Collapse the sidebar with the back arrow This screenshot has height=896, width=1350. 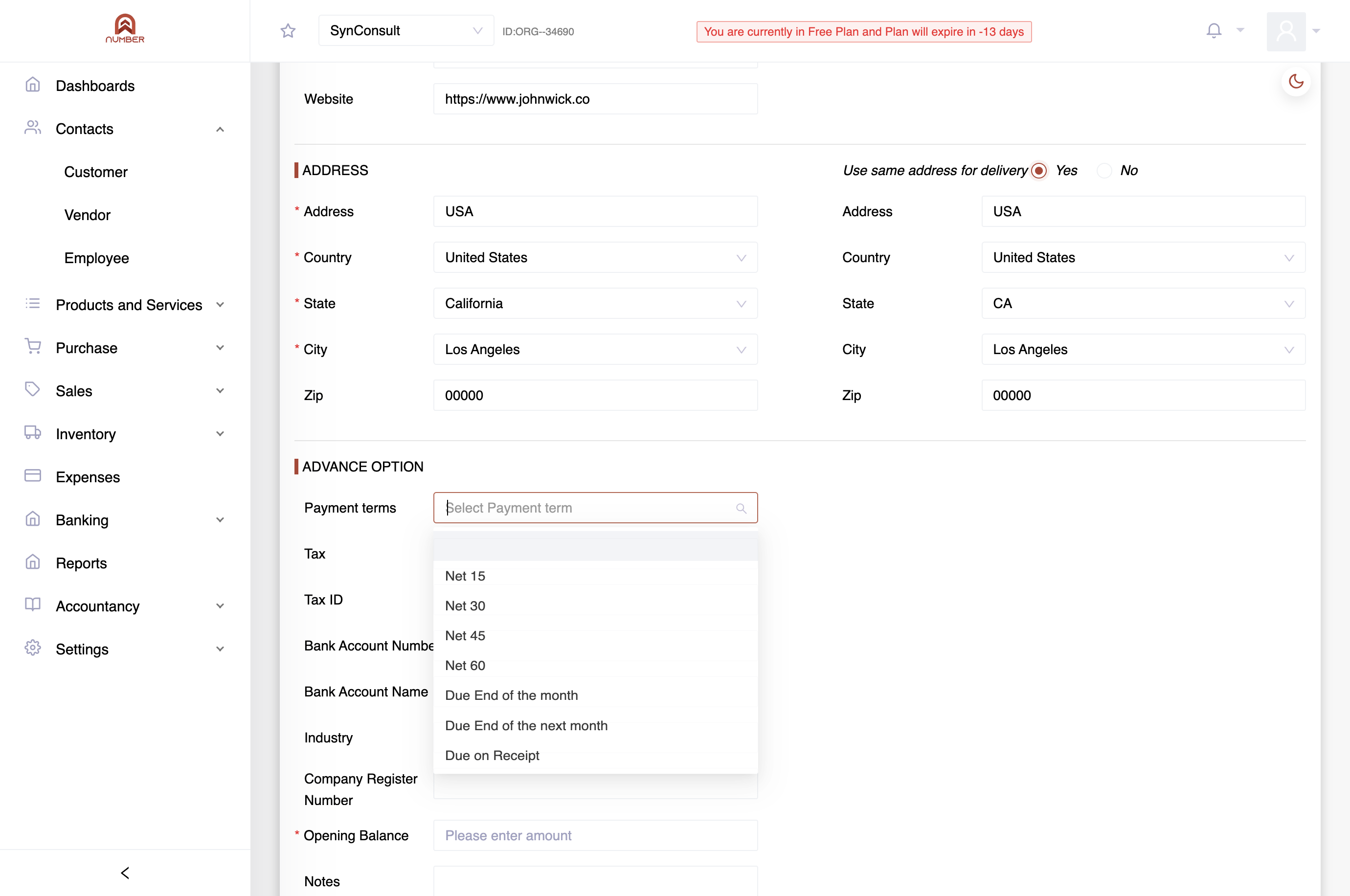(x=125, y=873)
